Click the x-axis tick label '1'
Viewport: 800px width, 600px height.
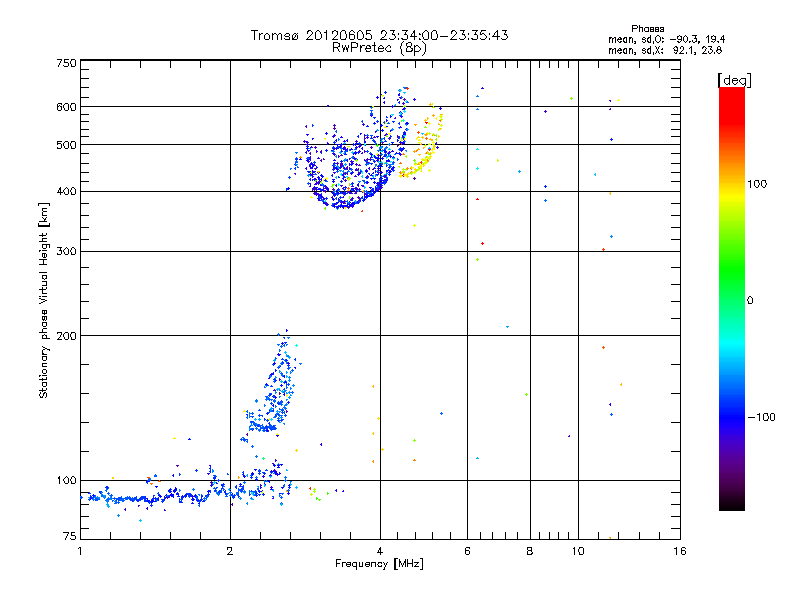pos(80,551)
